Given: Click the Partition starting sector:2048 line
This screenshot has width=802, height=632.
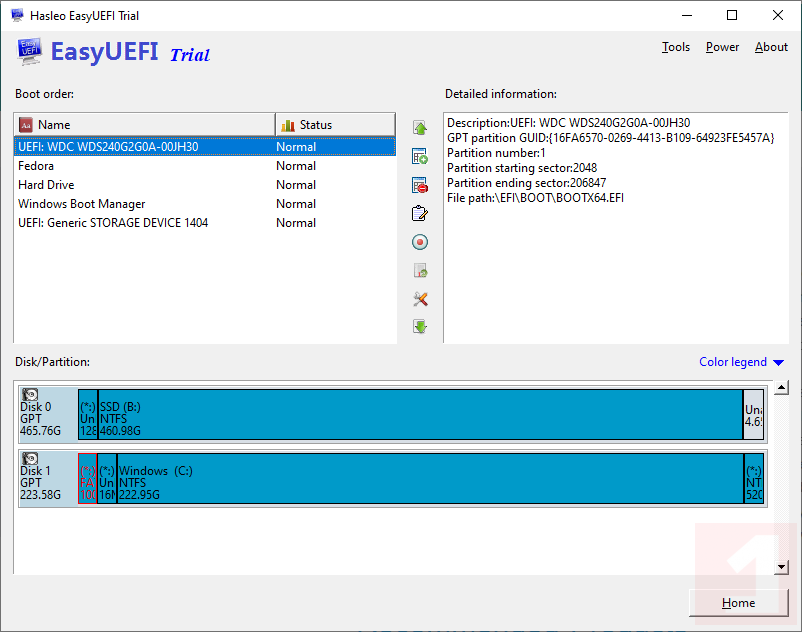Looking at the screenshot, I should 522,168.
